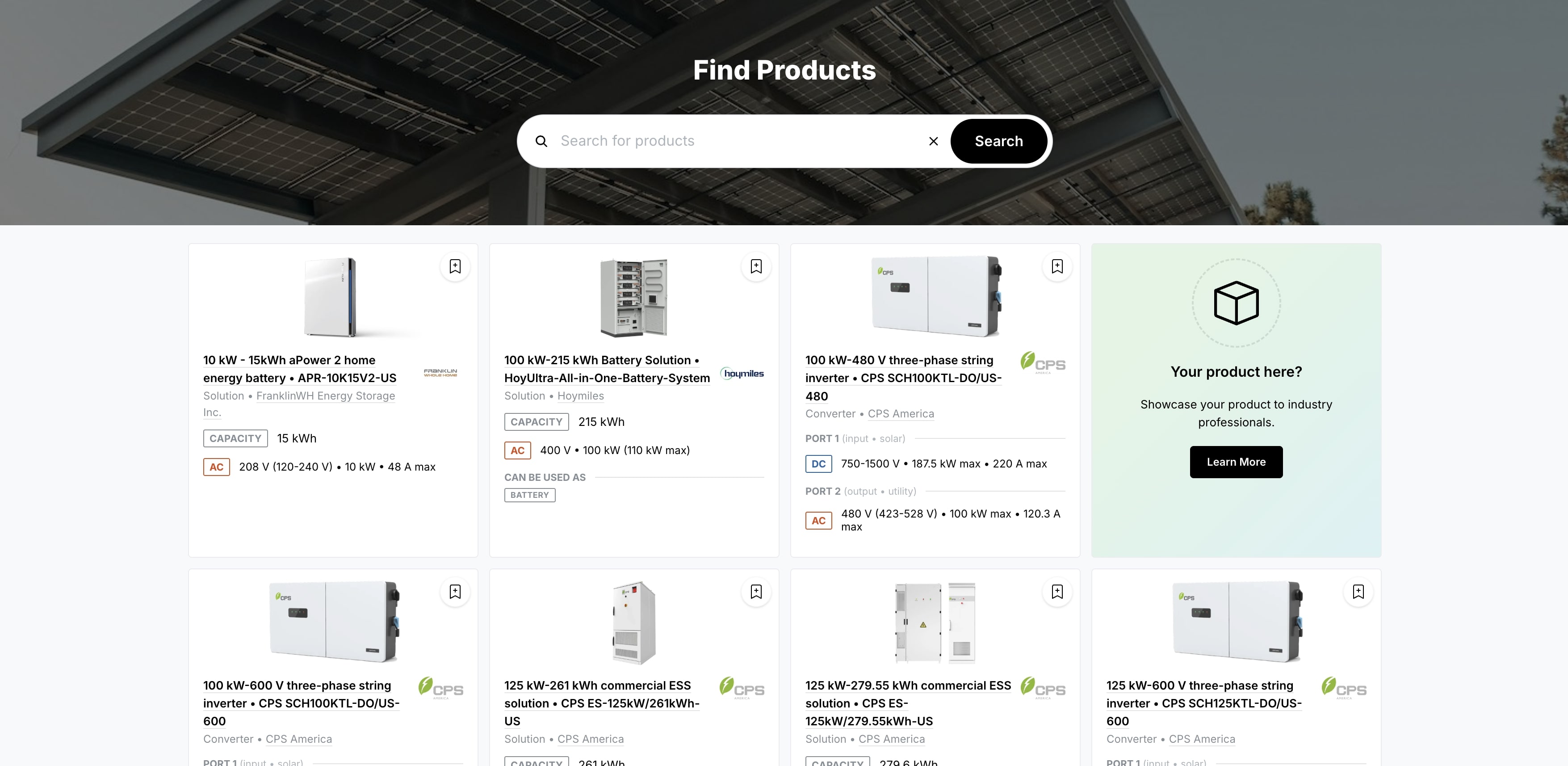Bookmark the 125 kW-261 kWh ESS solution
The height and width of the screenshot is (766, 1568).
(x=755, y=592)
